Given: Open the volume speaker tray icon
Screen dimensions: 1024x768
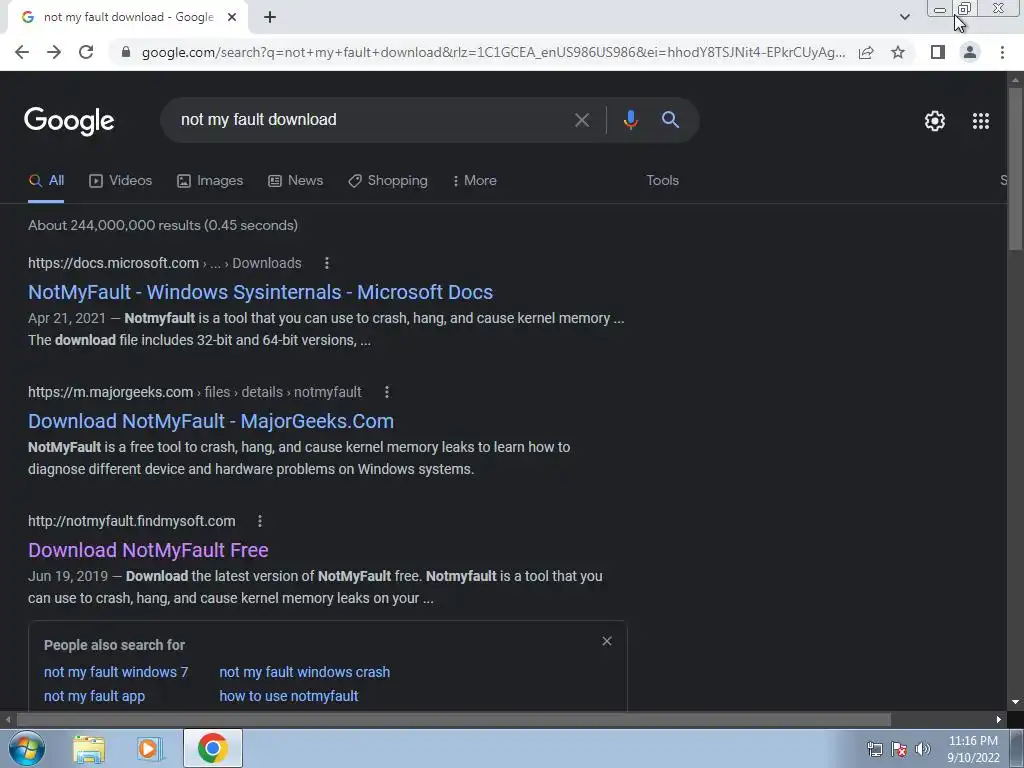Looking at the screenshot, I should coord(923,749).
